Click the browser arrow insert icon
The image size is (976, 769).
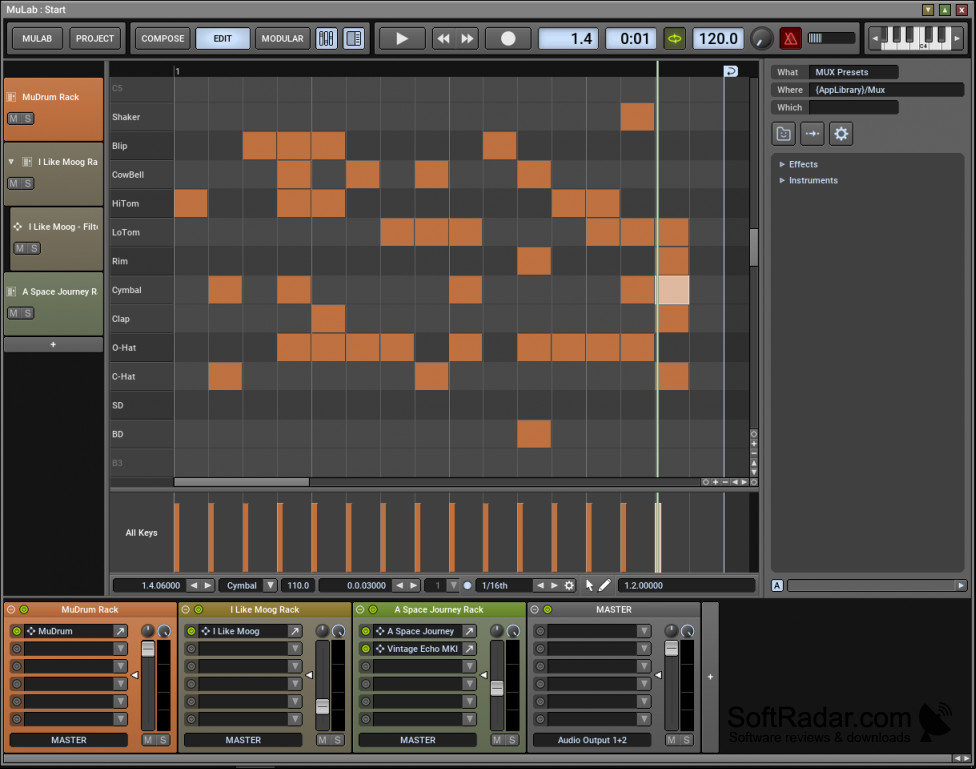point(812,134)
